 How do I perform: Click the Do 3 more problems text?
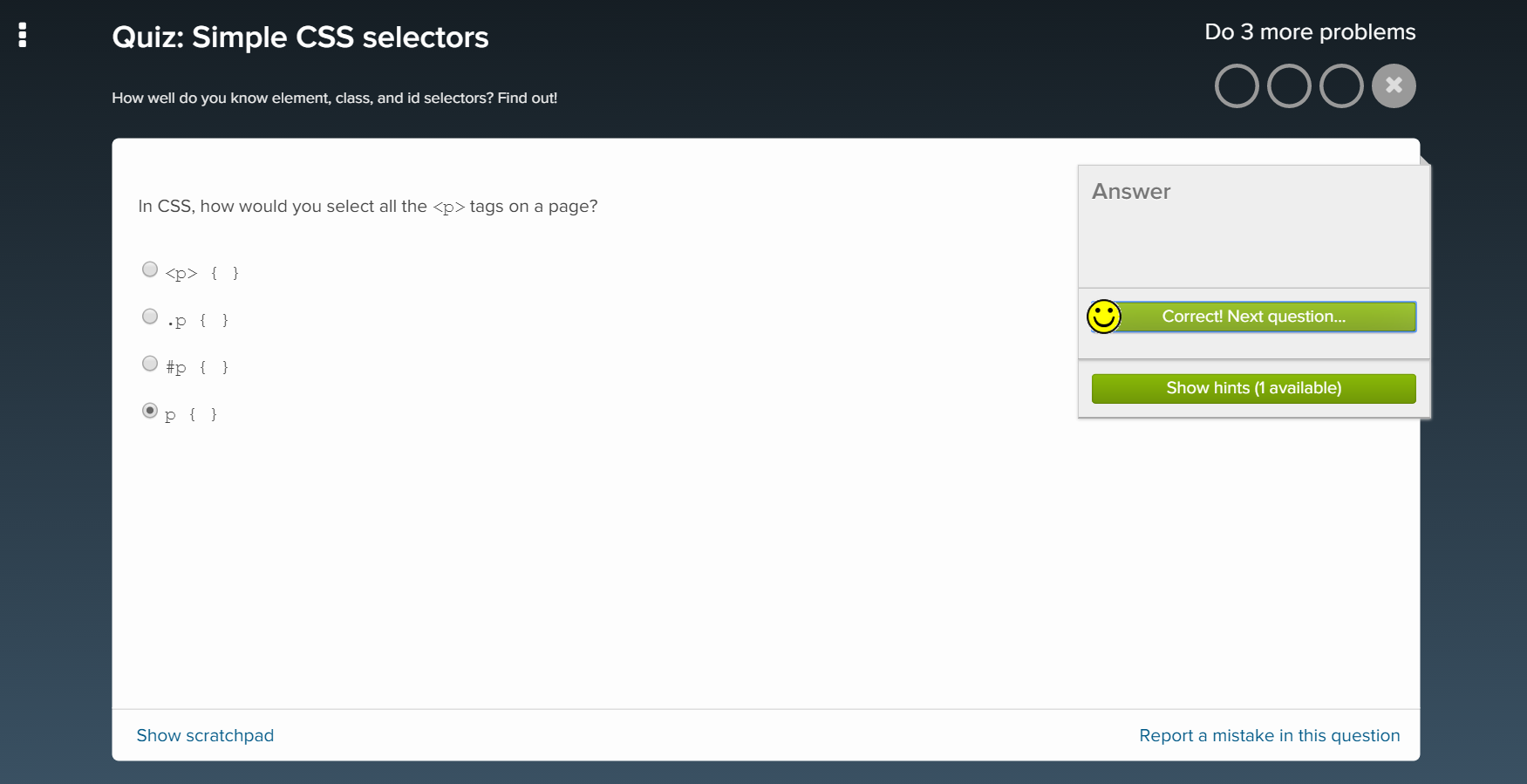(1310, 32)
